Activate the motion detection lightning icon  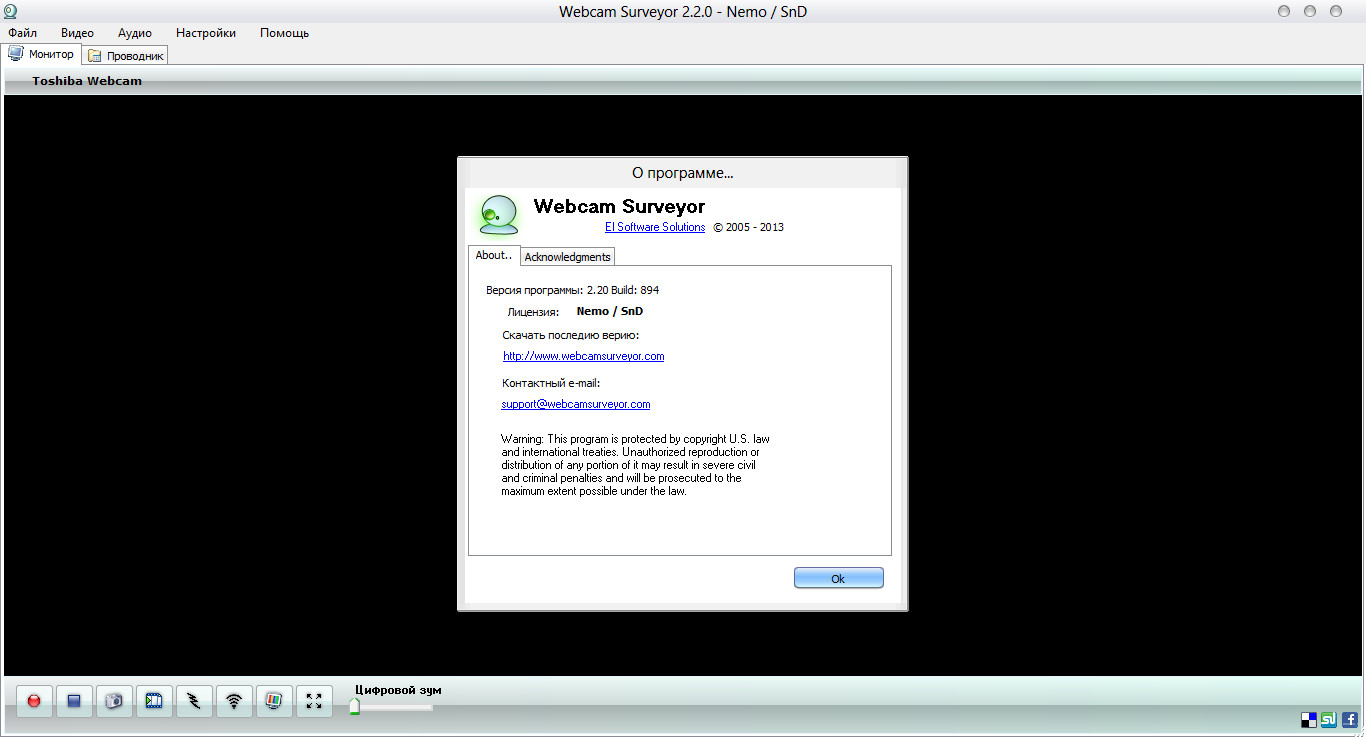[x=194, y=701]
